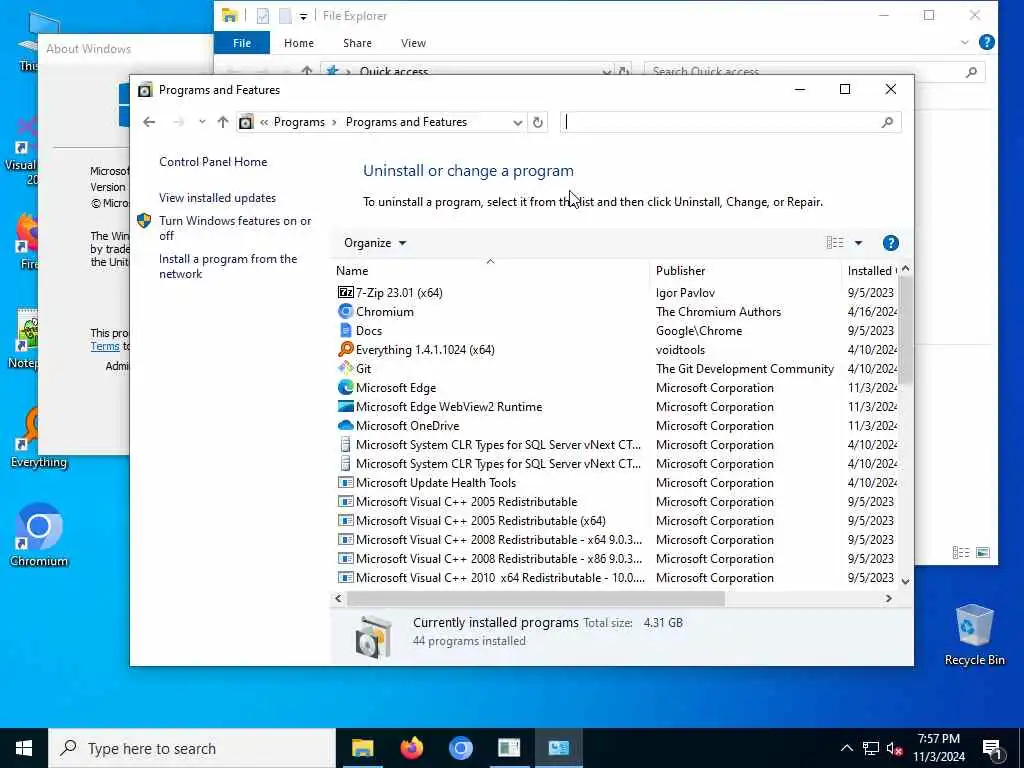
Task: Click the help icon in Programs and Features
Action: [890, 243]
